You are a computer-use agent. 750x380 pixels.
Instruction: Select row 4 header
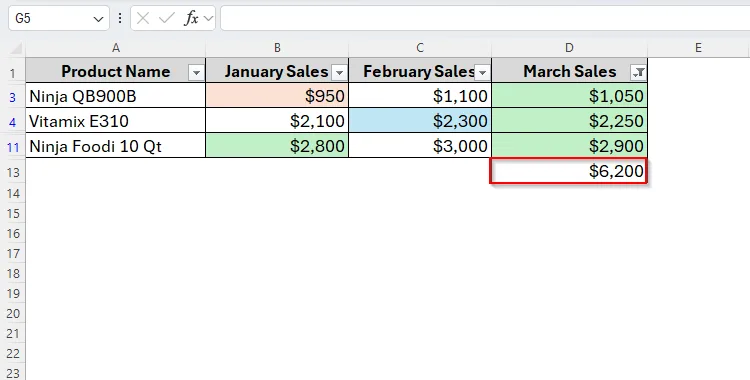click(x=13, y=122)
